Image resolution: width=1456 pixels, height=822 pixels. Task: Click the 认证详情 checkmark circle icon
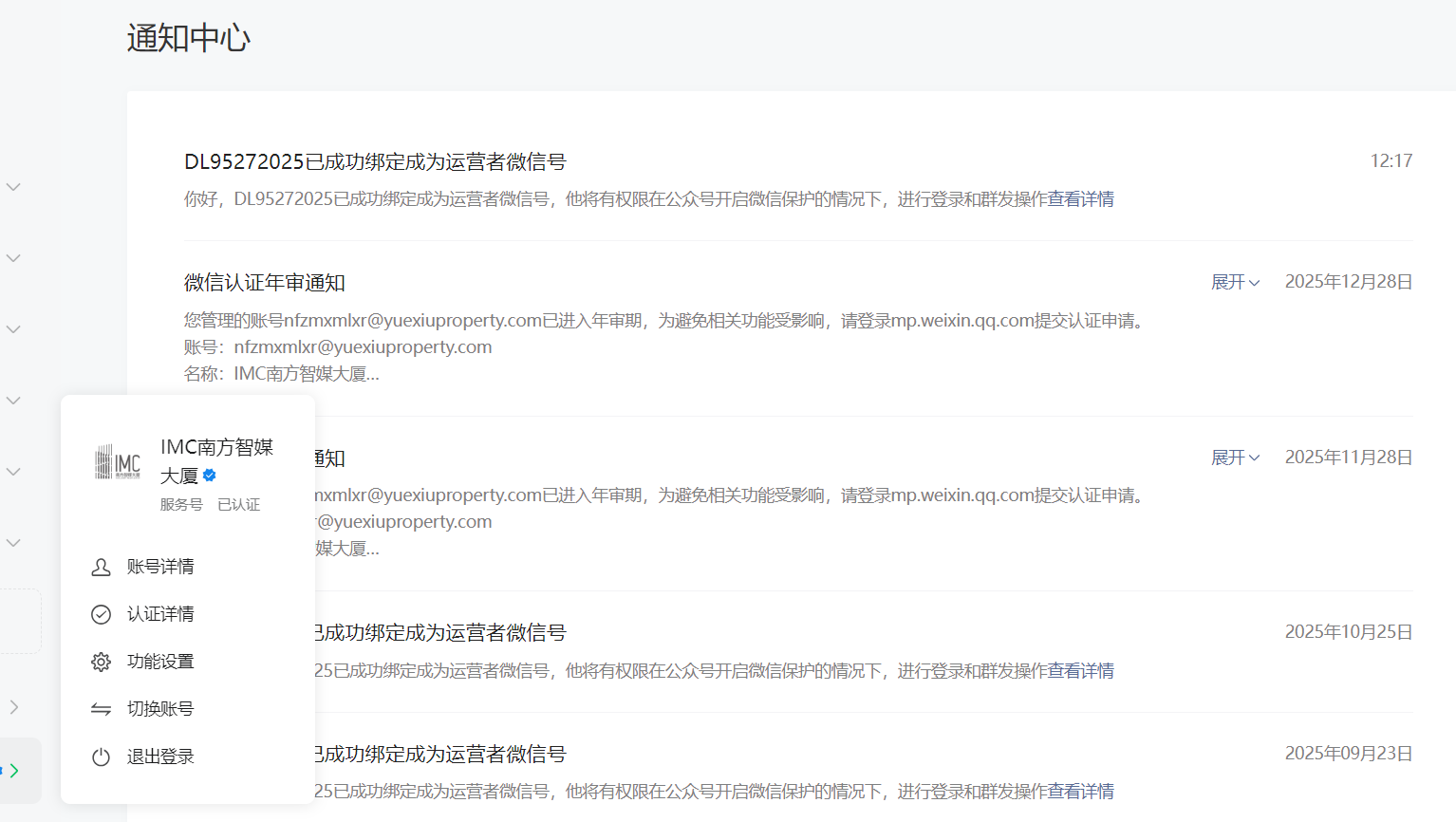coord(101,614)
